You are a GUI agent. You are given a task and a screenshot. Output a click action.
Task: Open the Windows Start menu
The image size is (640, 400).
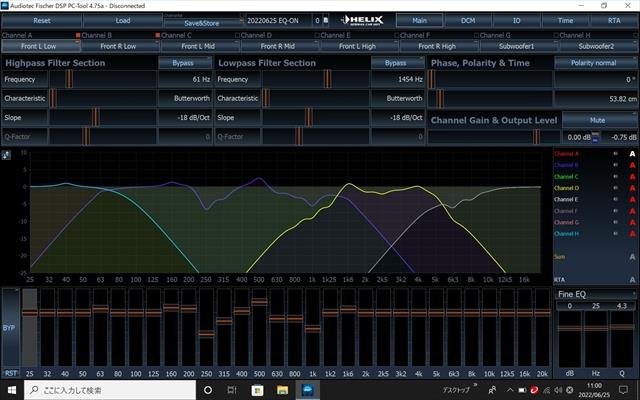point(12,390)
